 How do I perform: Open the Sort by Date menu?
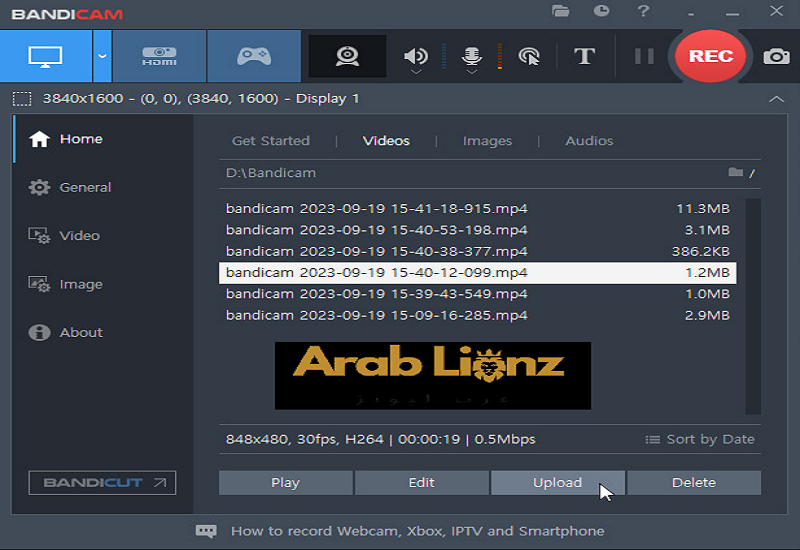pos(700,439)
